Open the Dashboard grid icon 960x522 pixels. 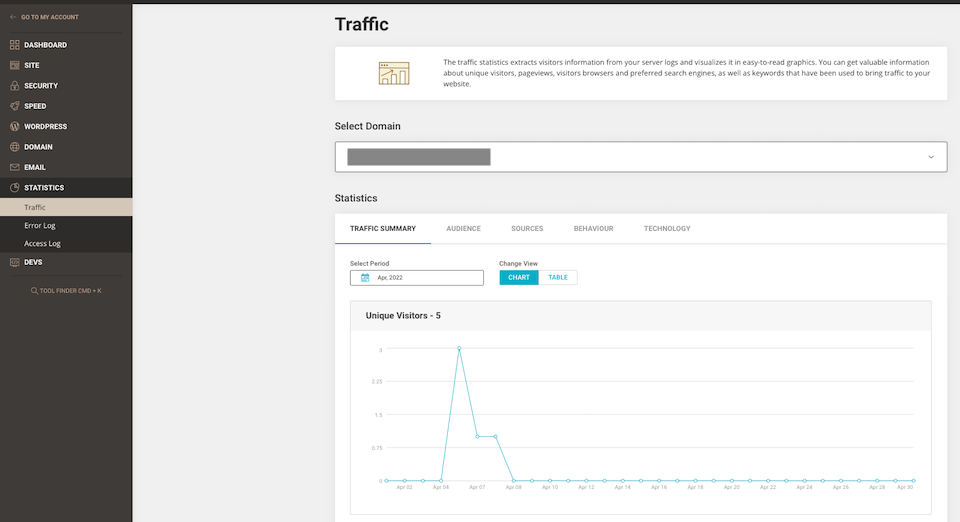[x=15, y=45]
